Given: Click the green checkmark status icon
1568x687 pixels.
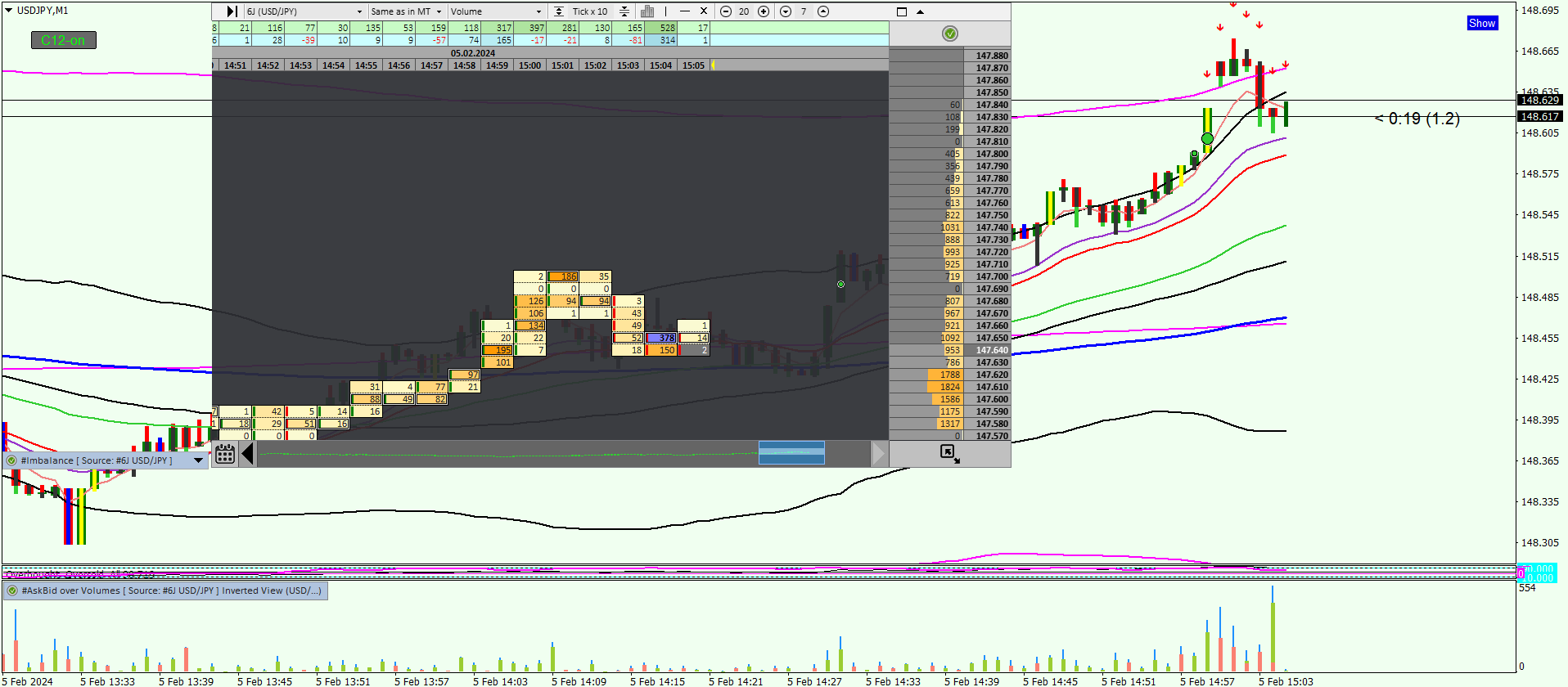Looking at the screenshot, I should [x=950, y=34].
